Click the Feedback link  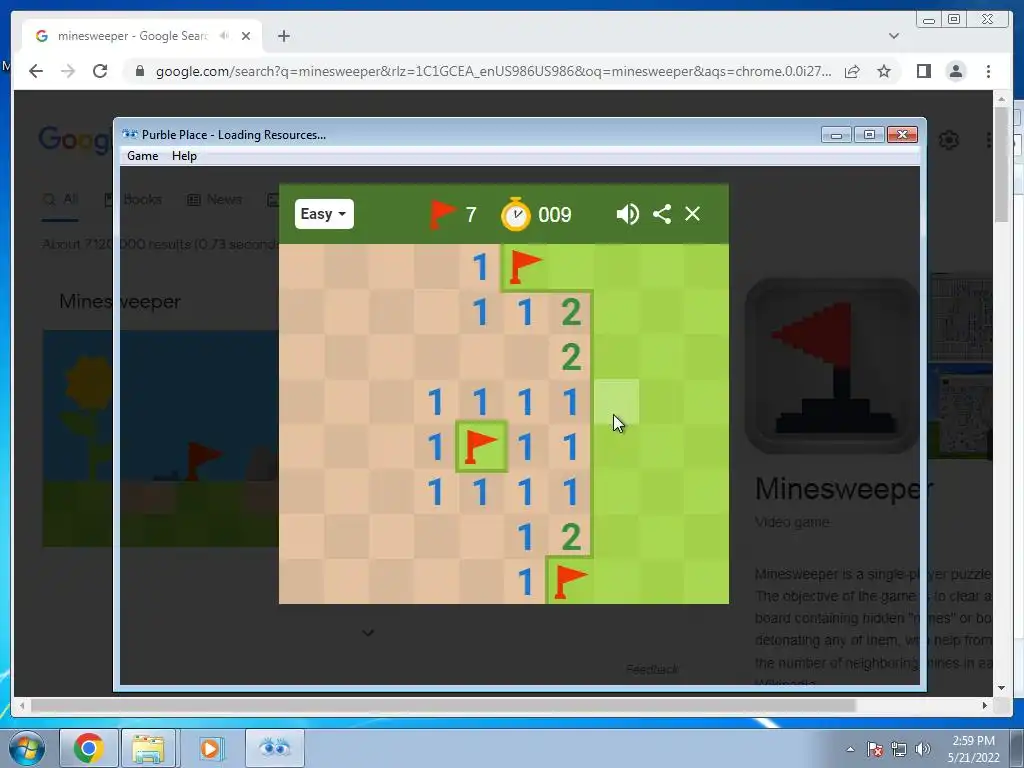point(652,669)
